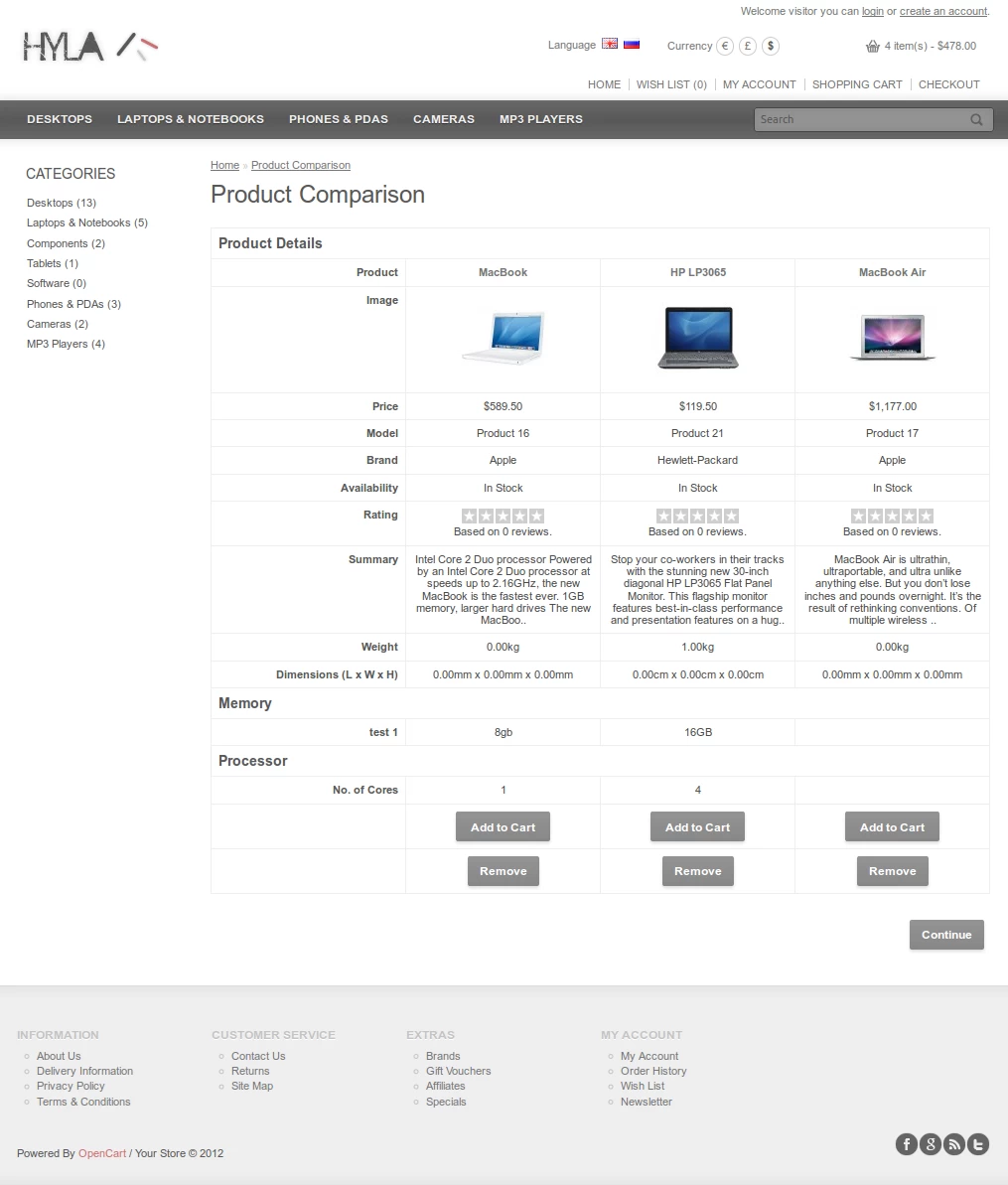
Task: Open the RSS feed footer icon
Action: (954, 1144)
